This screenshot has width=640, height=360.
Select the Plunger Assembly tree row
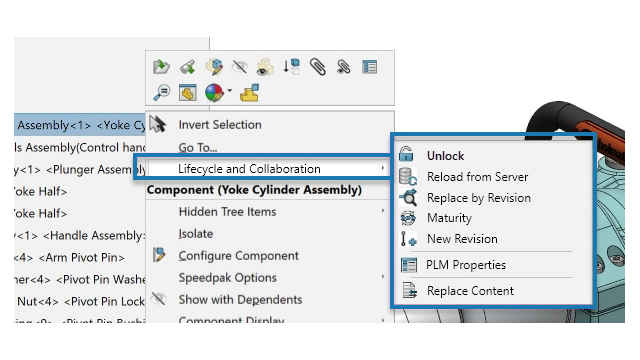[x=80, y=169]
